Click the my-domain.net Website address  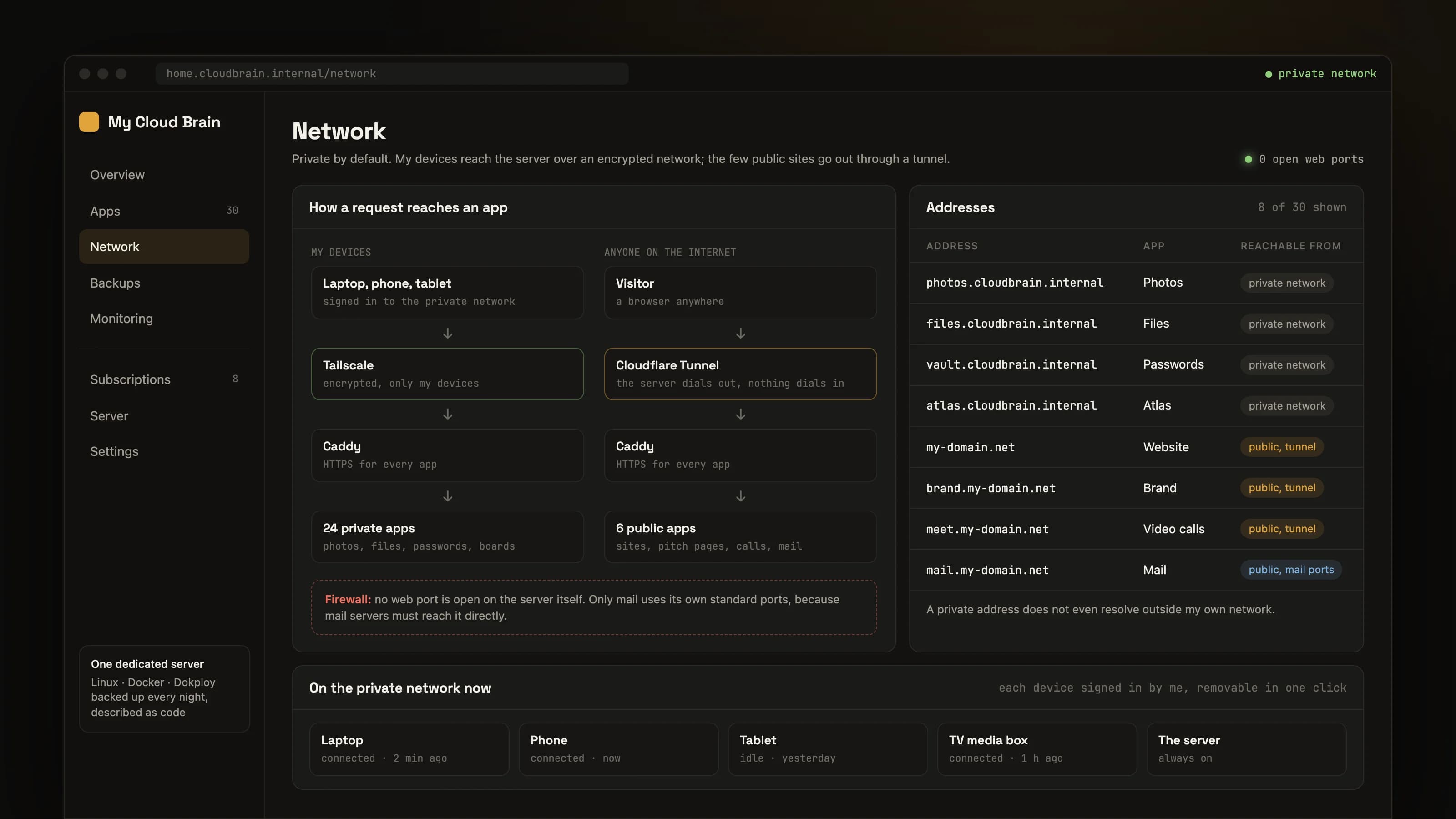[x=971, y=447]
